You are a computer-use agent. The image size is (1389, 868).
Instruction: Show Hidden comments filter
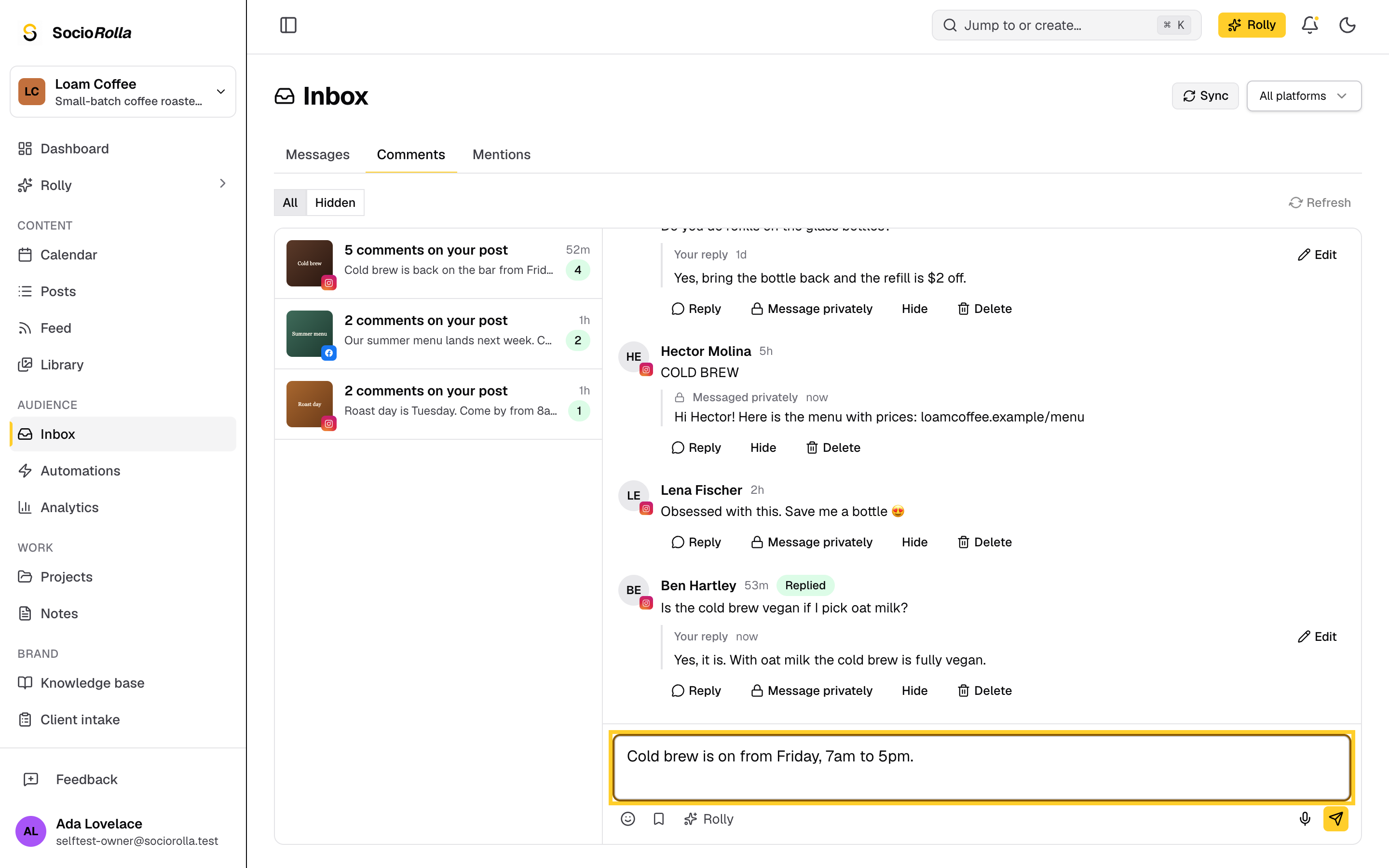pos(335,203)
